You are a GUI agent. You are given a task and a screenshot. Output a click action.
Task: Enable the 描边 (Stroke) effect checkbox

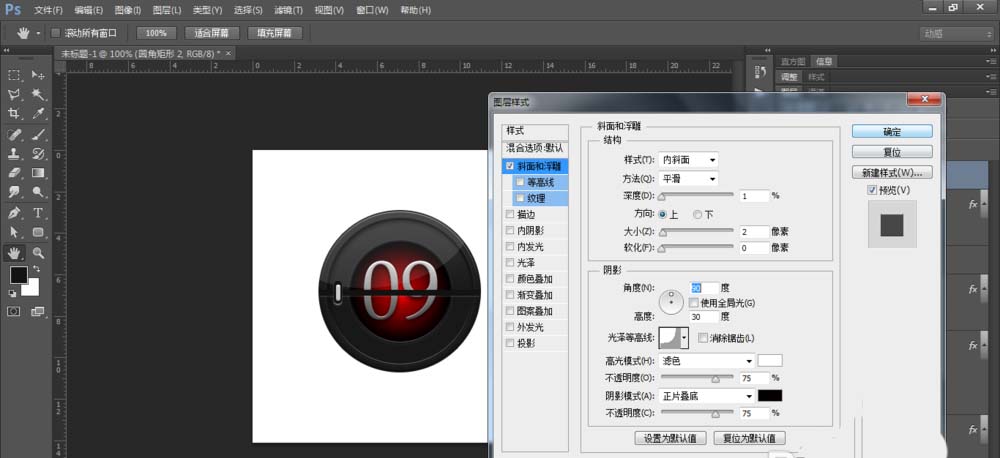click(511, 215)
